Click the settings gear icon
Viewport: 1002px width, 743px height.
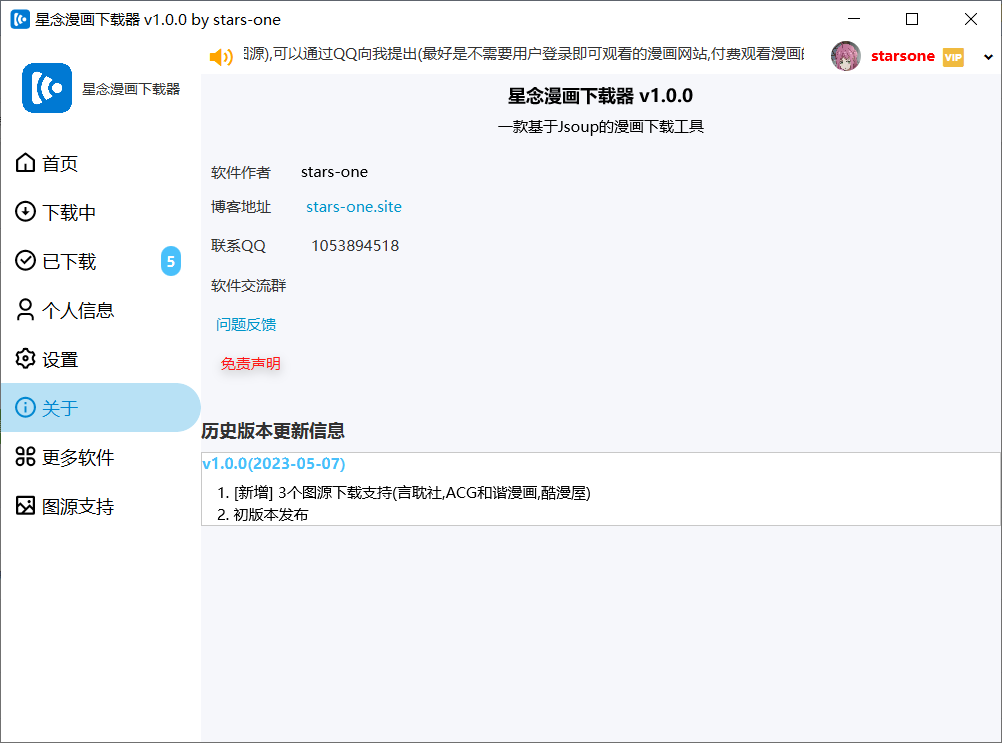[x=26, y=359]
